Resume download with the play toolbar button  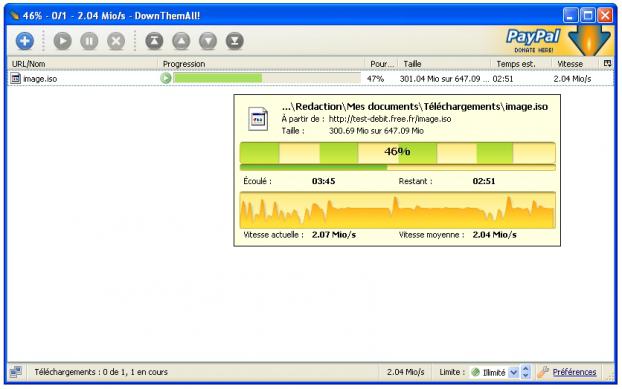coord(62,41)
